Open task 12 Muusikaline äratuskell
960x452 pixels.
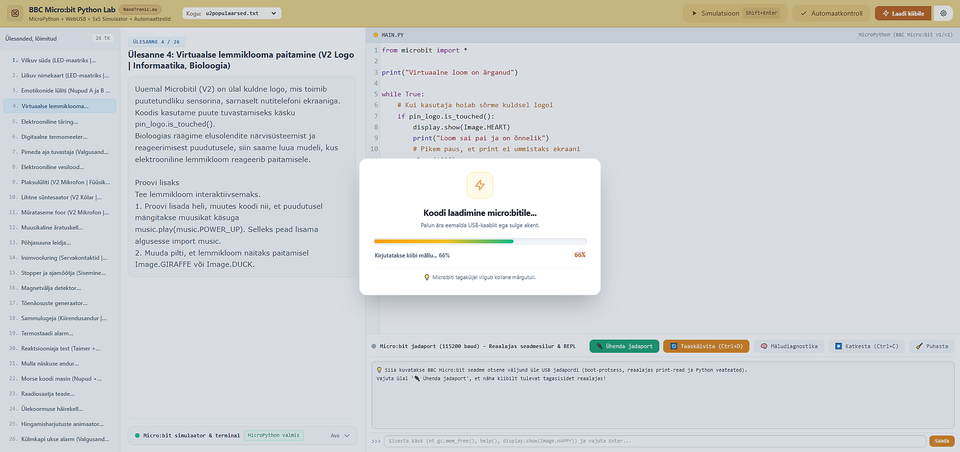point(59,227)
